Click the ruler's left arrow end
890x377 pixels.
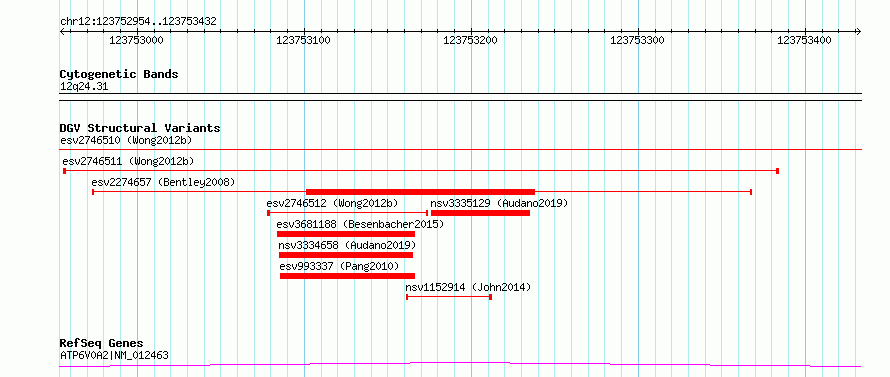pyautogui.click(x=62, y=31)
